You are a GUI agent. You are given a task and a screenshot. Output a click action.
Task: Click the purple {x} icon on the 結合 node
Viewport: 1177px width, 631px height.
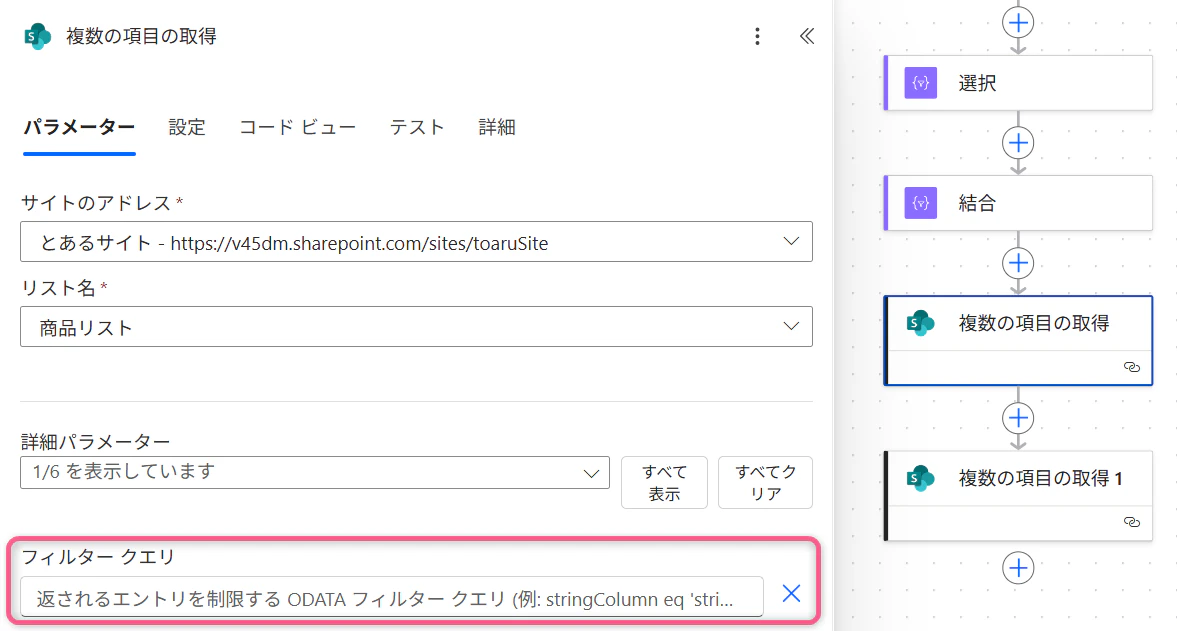click(920, 202)
